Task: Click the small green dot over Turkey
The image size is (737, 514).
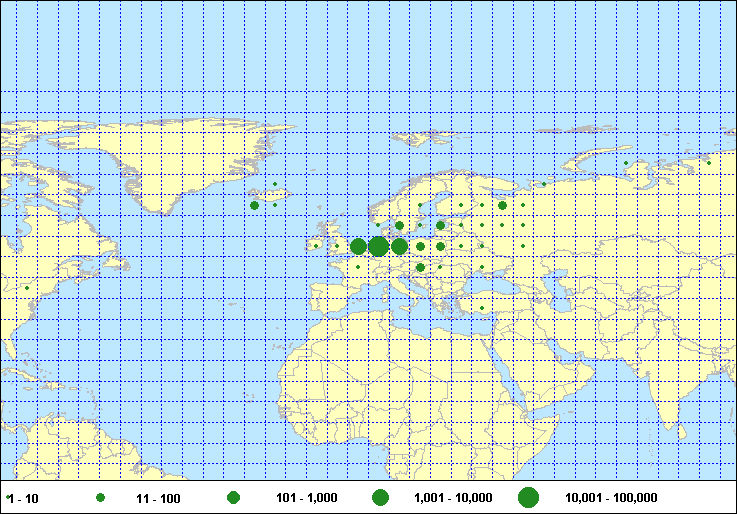Action: [482, 308]
